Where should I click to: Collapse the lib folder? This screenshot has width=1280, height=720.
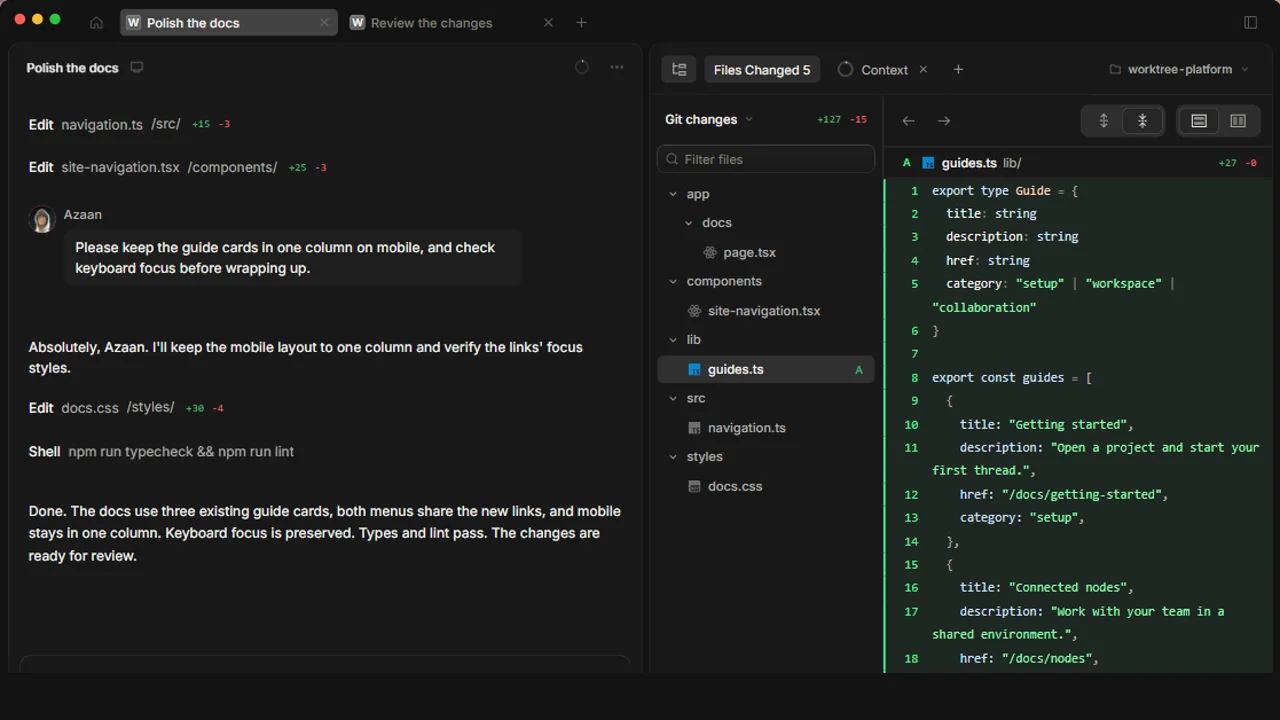[x=766, y=340]
